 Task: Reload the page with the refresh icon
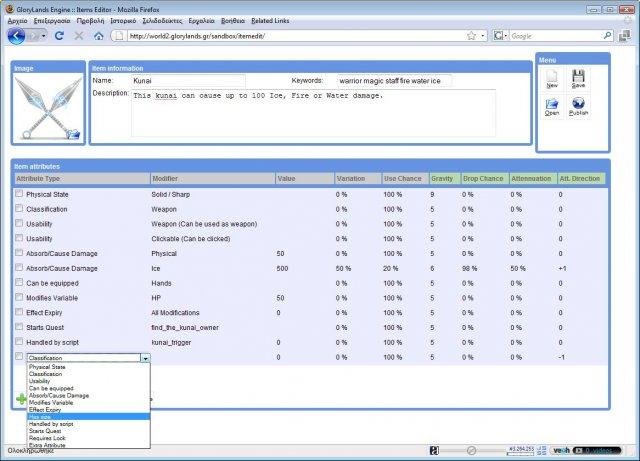tap(59, 35)
